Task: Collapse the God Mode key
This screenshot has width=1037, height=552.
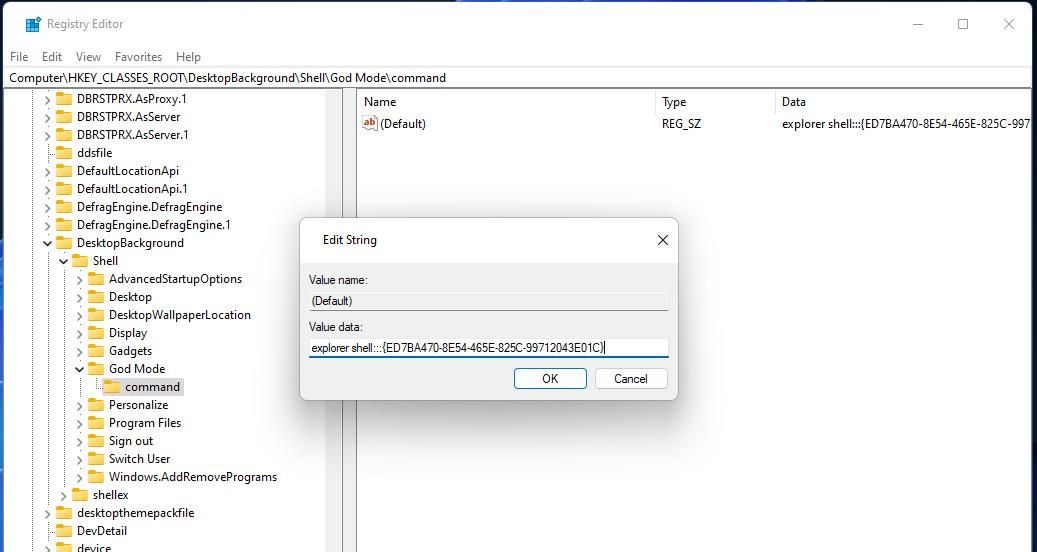Action: (x=79, y=369)
